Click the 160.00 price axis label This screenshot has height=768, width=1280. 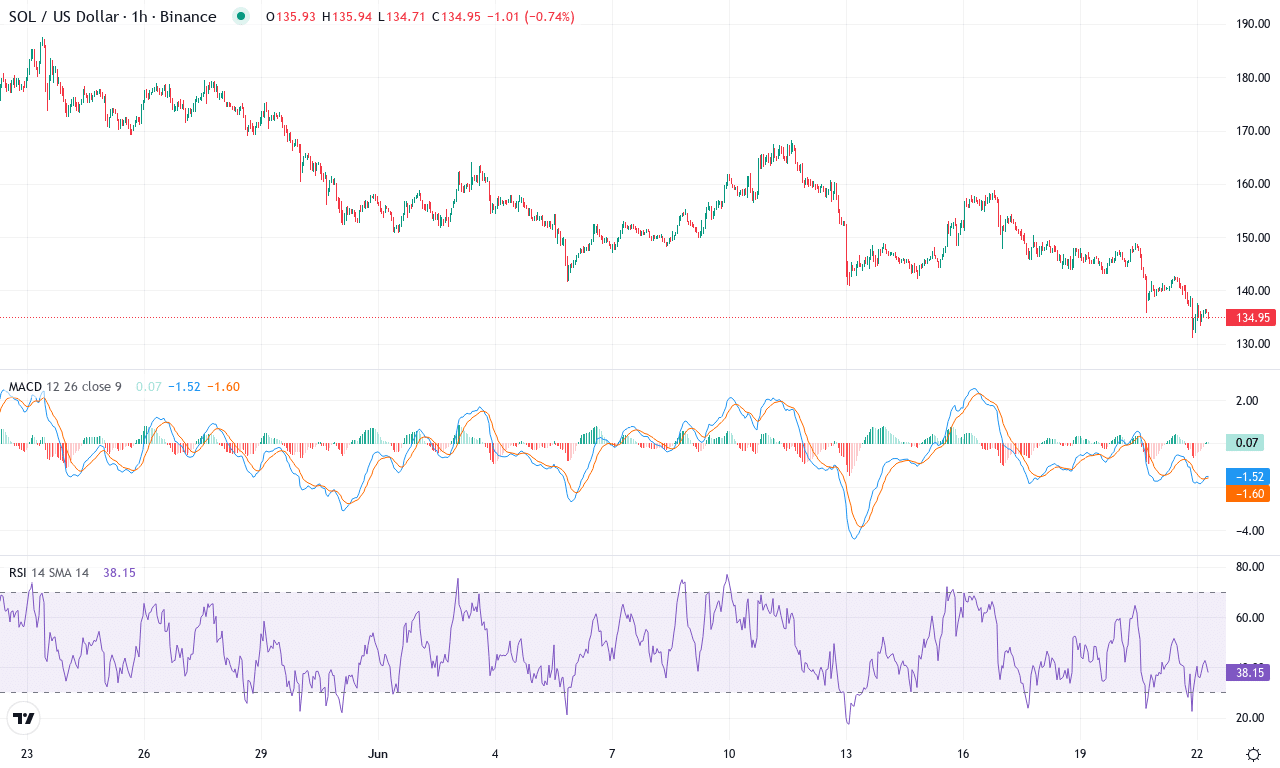pos(1254,184)
